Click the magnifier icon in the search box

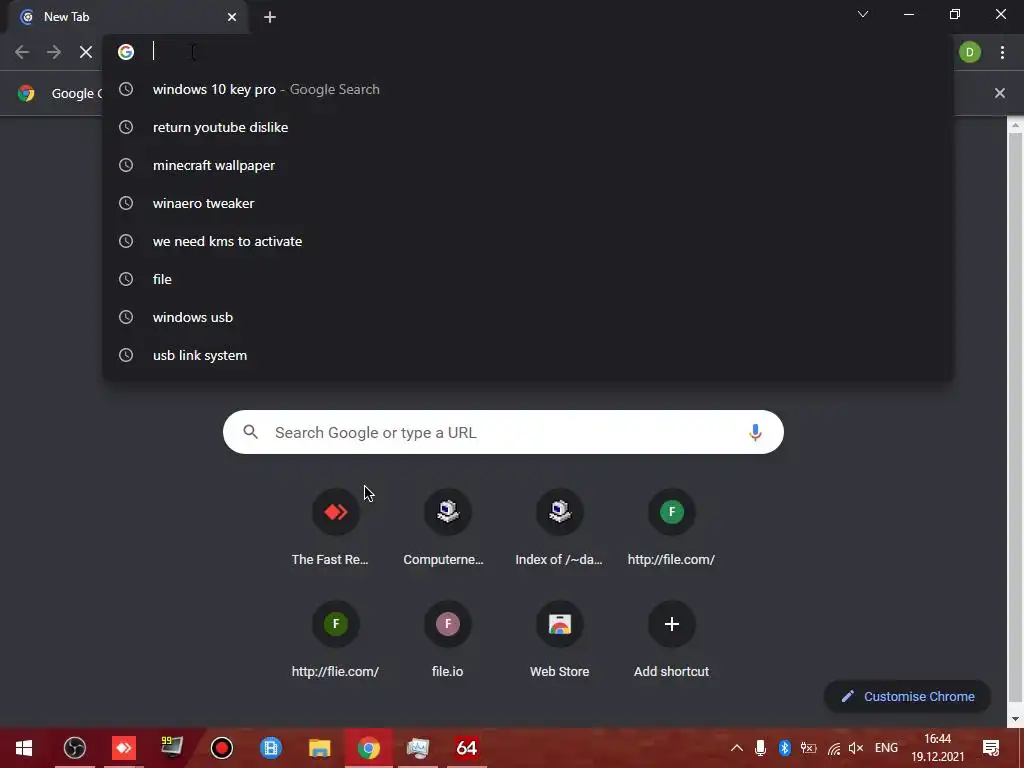(x=251, y=432)
